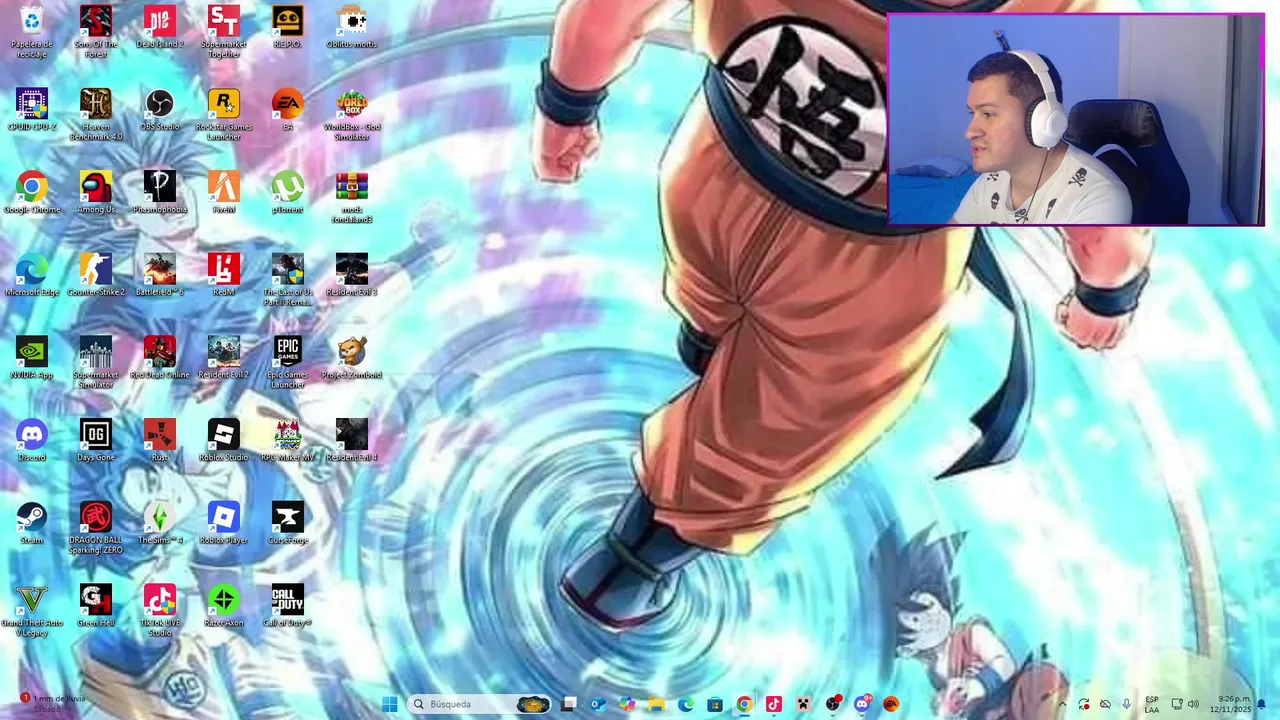This screenshot has width=1280, height=720.
Task: Select the R.E.P.O. game shortcut
Action: point(288,27)
